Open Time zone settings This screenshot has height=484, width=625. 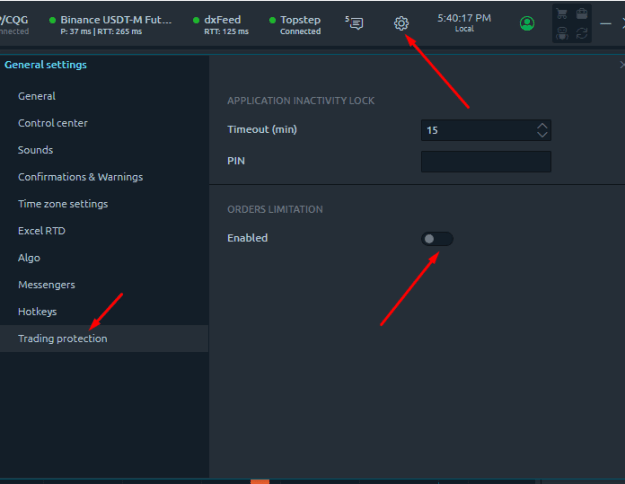[63, 204]
